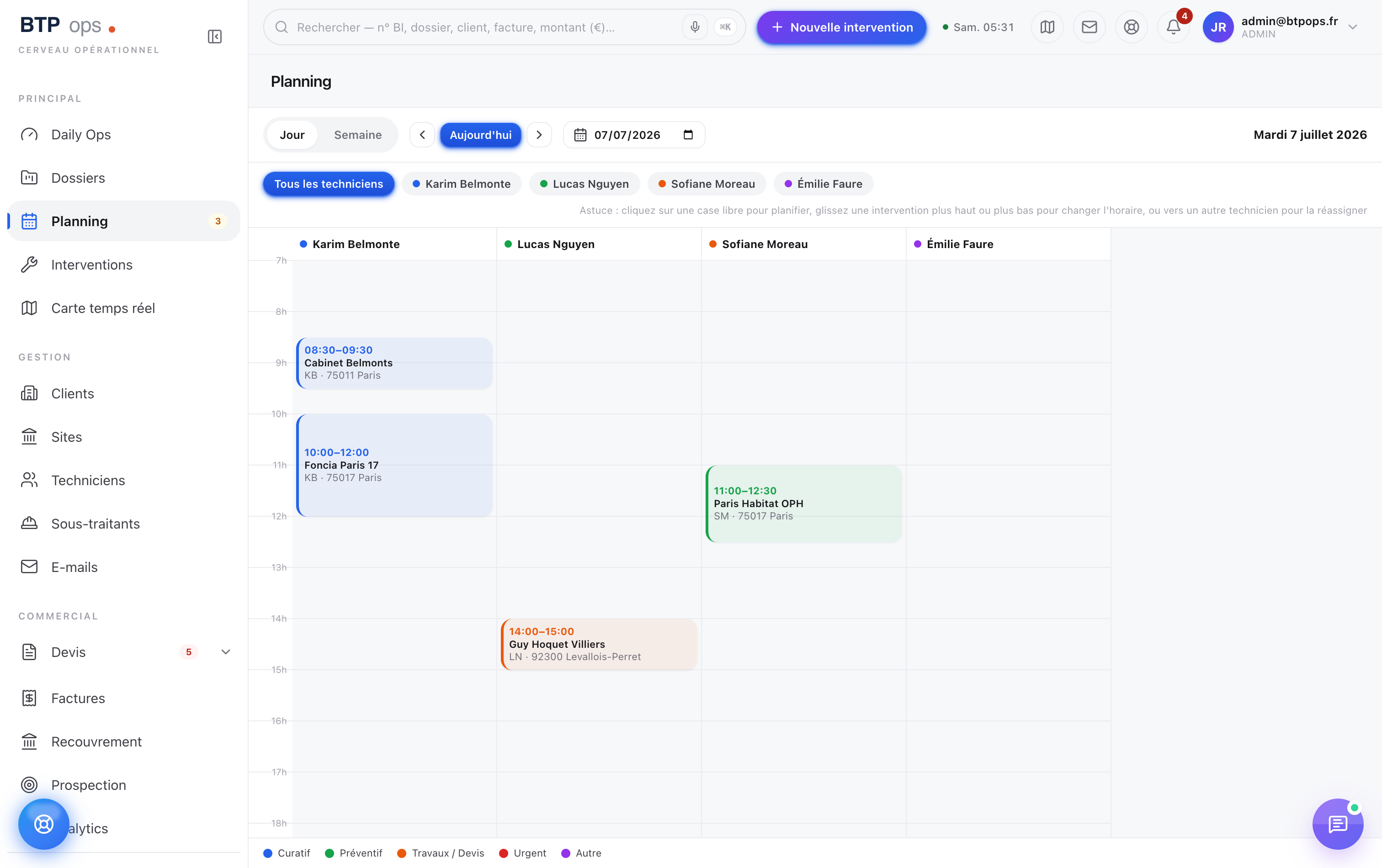Click the Devis badge showing 5

coord(188,652)
